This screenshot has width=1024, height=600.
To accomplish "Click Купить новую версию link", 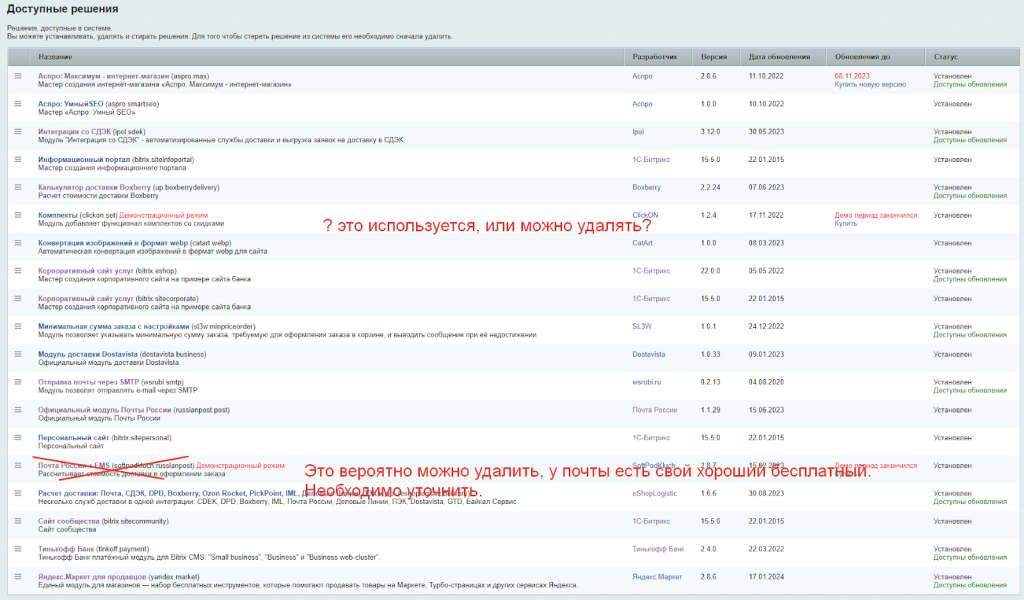I will (870, 84).
